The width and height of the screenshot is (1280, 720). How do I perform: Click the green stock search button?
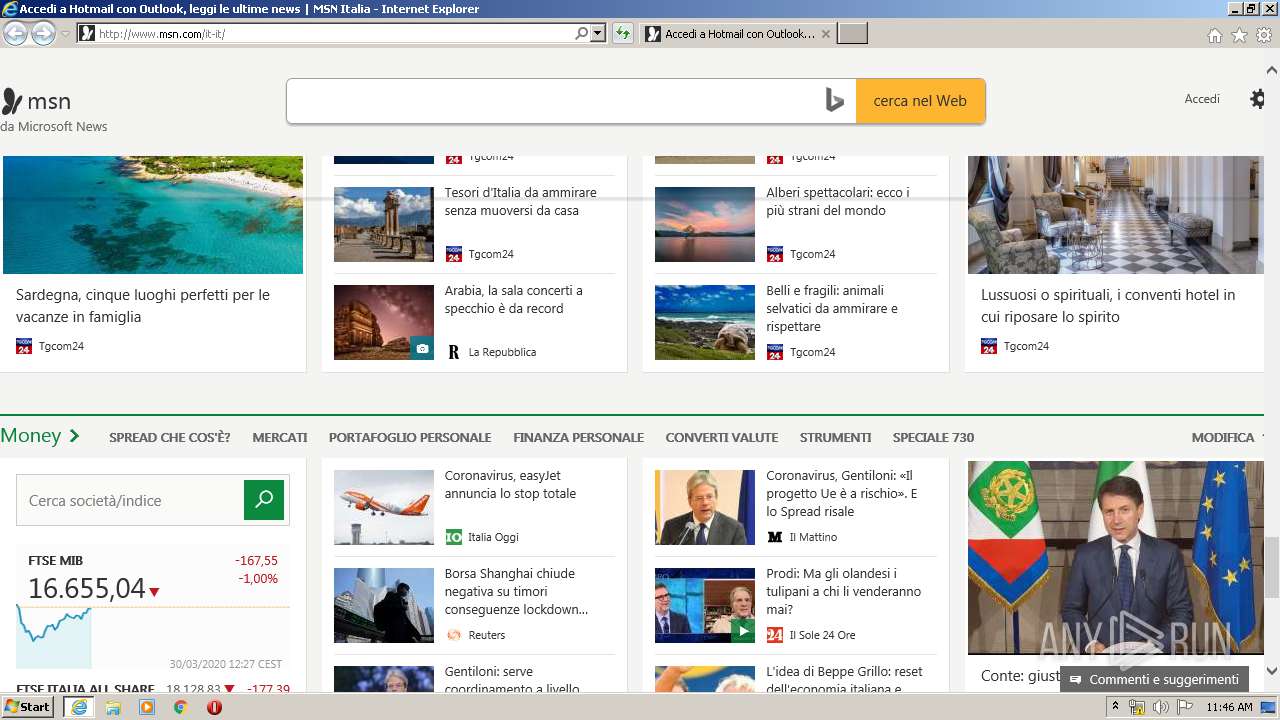(x=264, y=500)
